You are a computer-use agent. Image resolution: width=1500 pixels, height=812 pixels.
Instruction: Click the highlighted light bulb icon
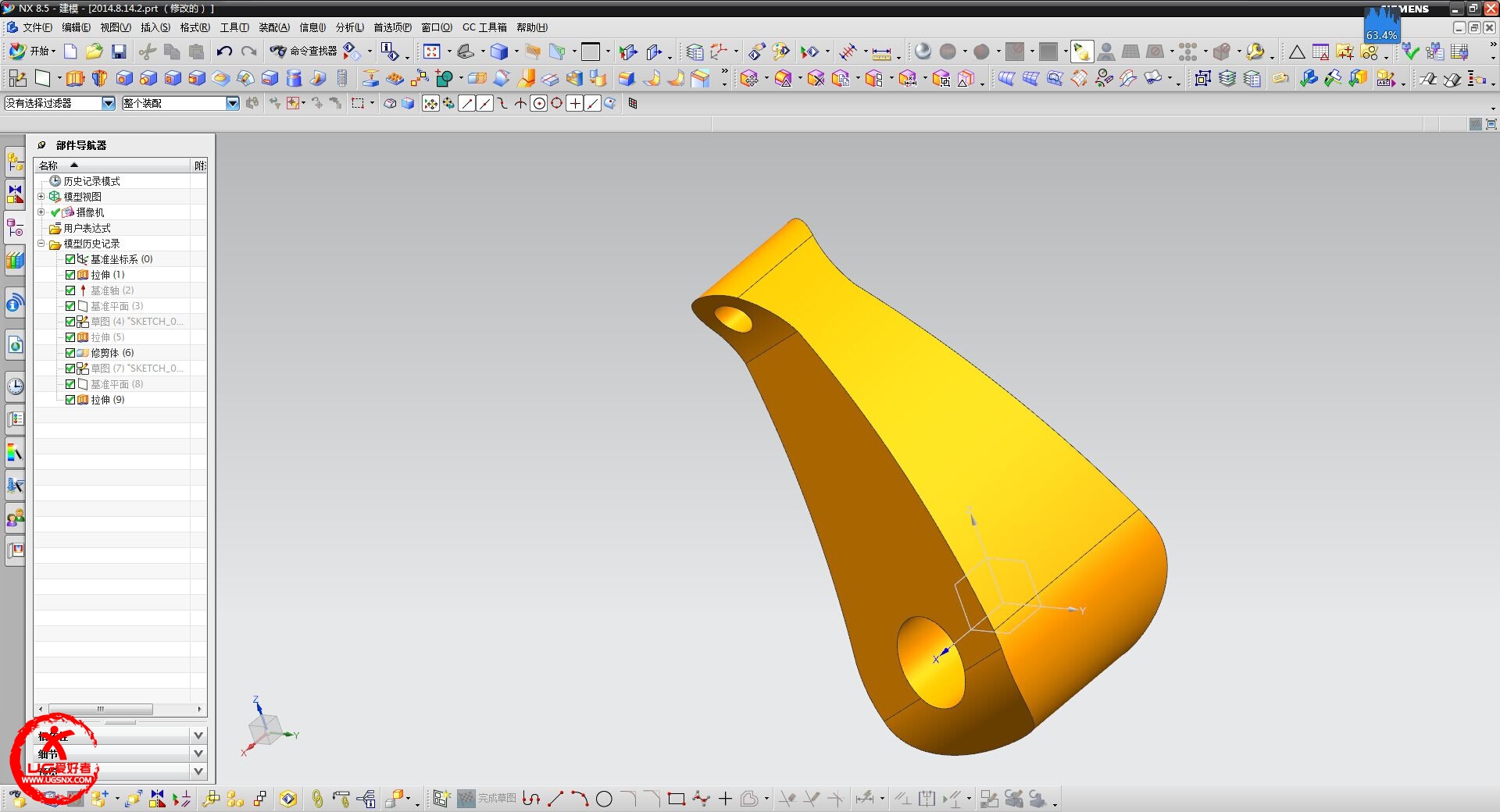coord(1082,52)
